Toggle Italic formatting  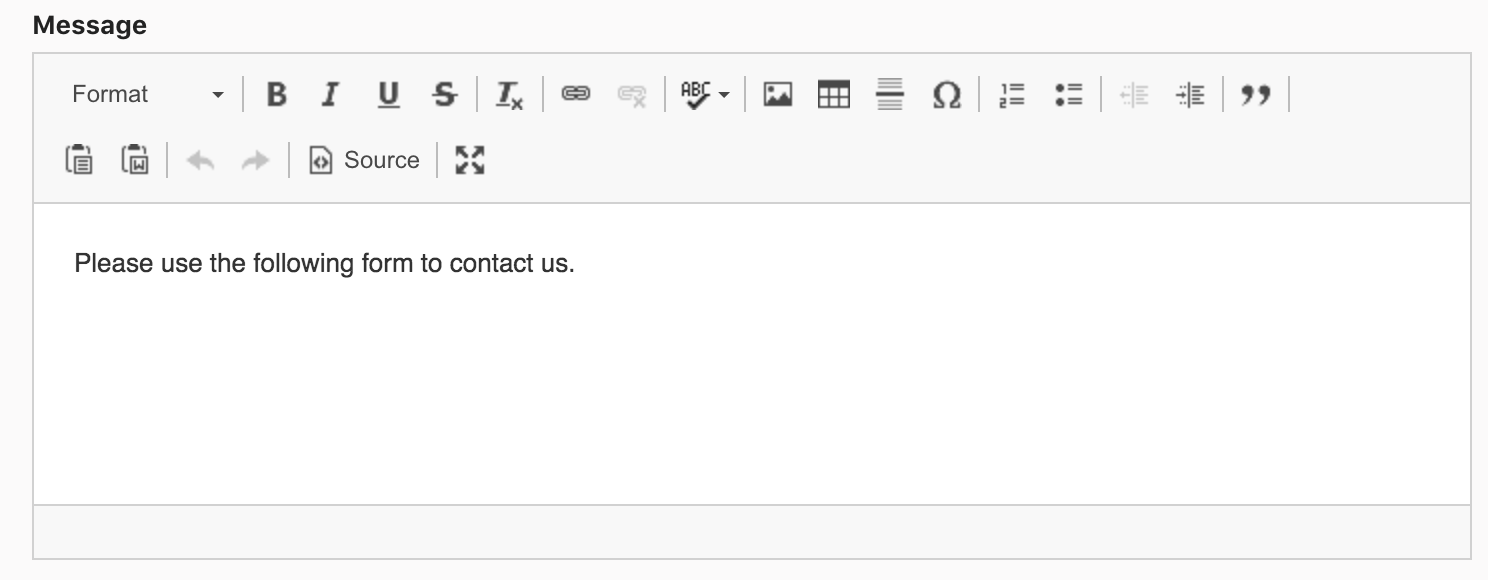tap(329, 95)
